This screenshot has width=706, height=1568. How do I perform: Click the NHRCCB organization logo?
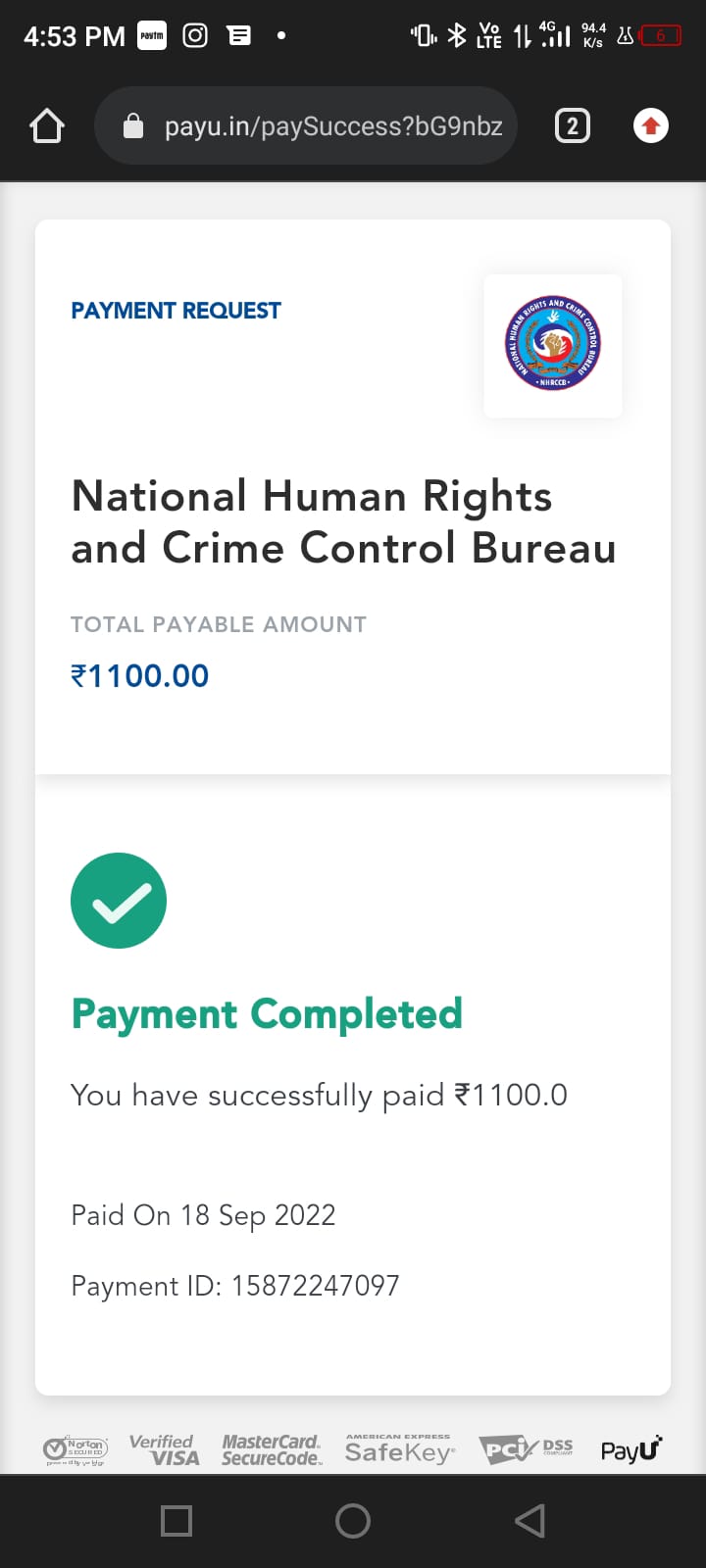coord(553,345)
